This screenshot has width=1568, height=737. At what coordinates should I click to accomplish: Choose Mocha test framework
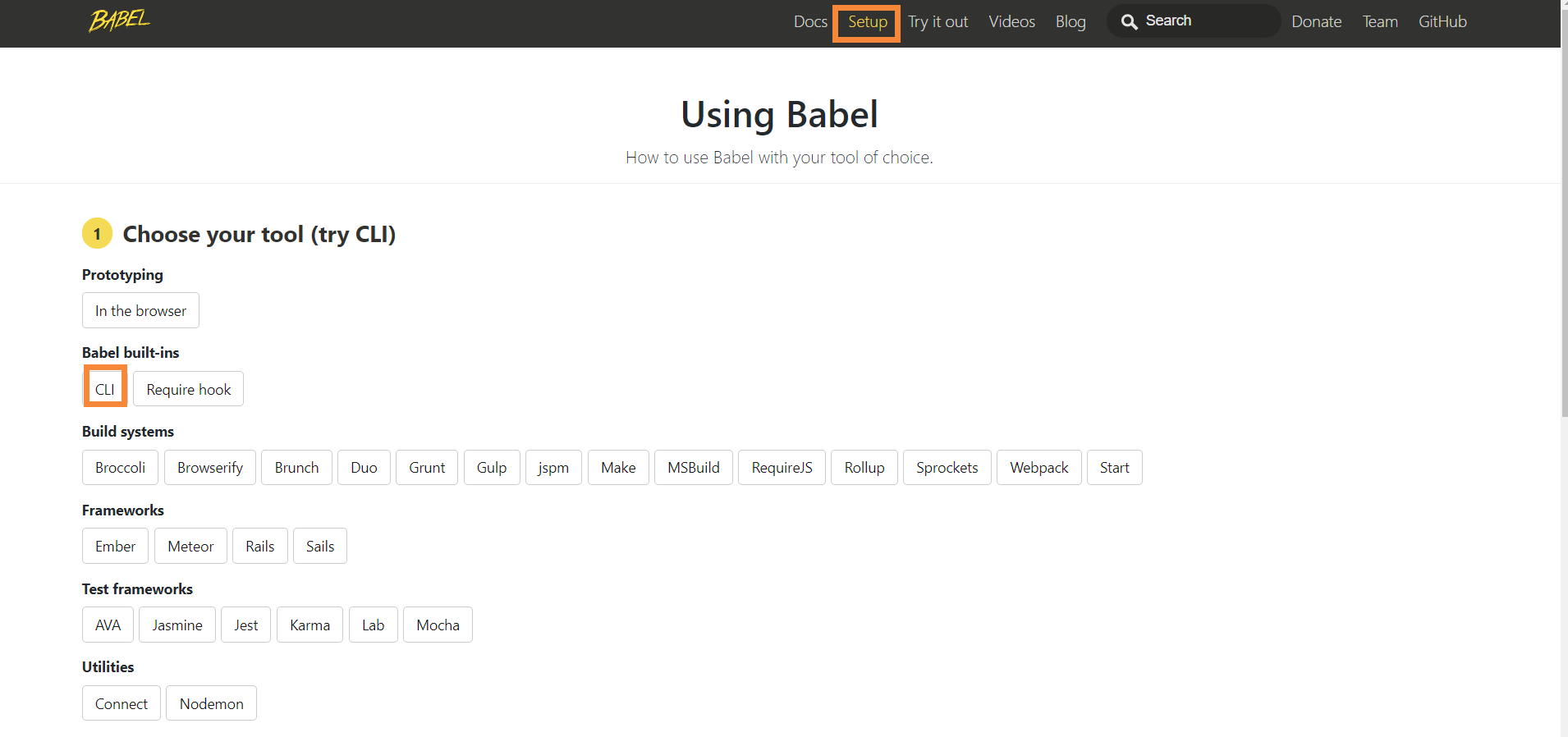click(x=438, y=625)
